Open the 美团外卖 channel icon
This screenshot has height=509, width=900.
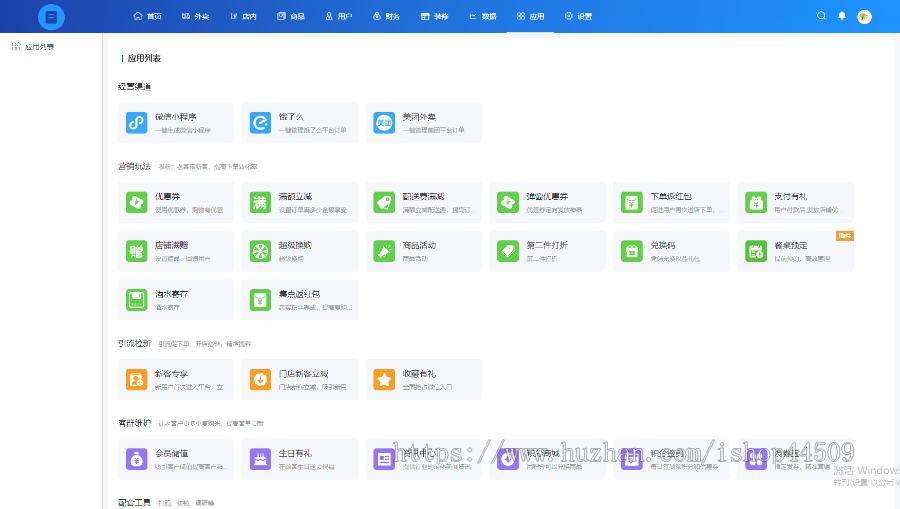(x=384, y=123)
